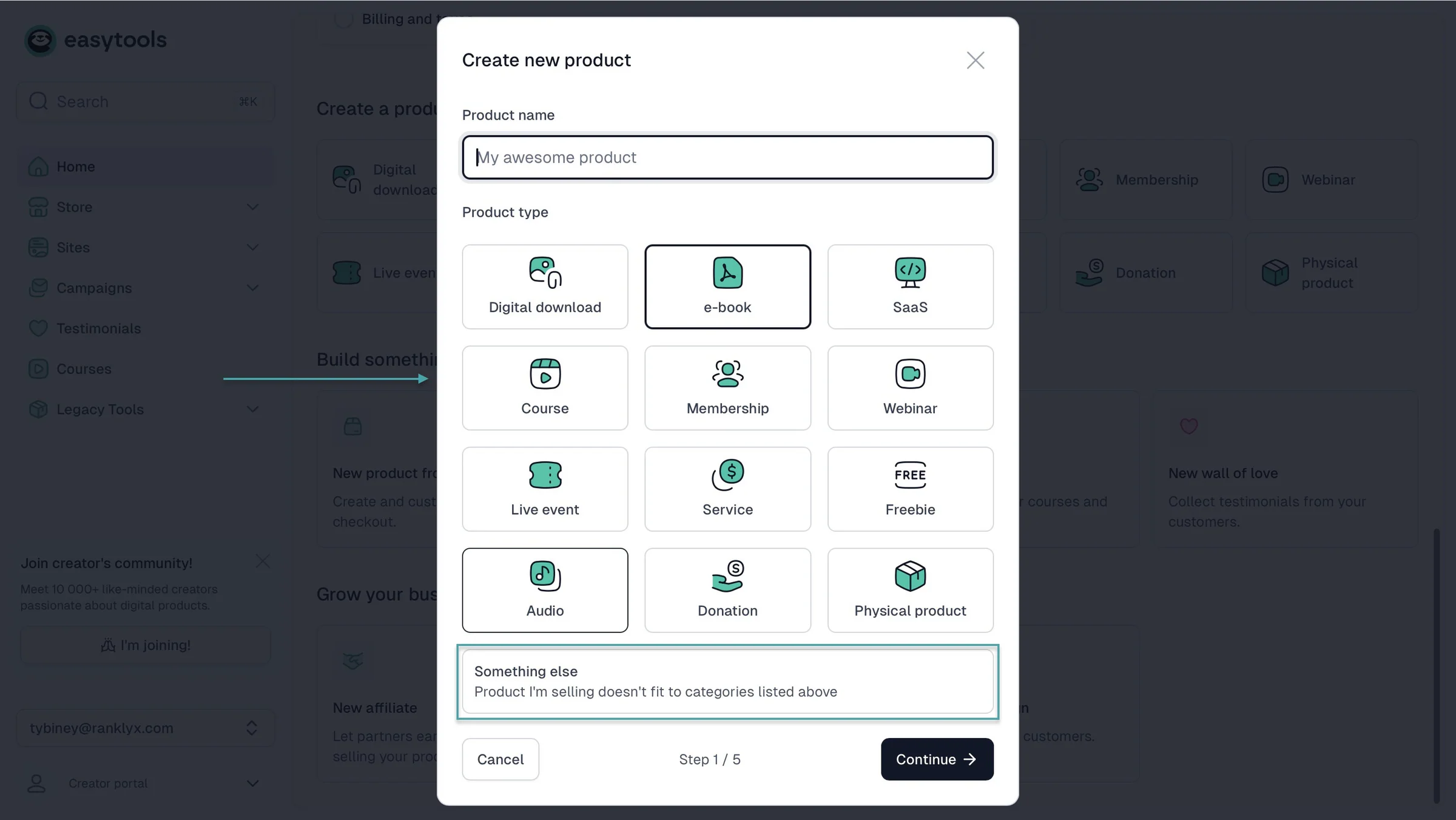This screenshot has width=1456, height=820.
Task: Click the Testimonials heart icon
Action: click(x=38, y=328)
